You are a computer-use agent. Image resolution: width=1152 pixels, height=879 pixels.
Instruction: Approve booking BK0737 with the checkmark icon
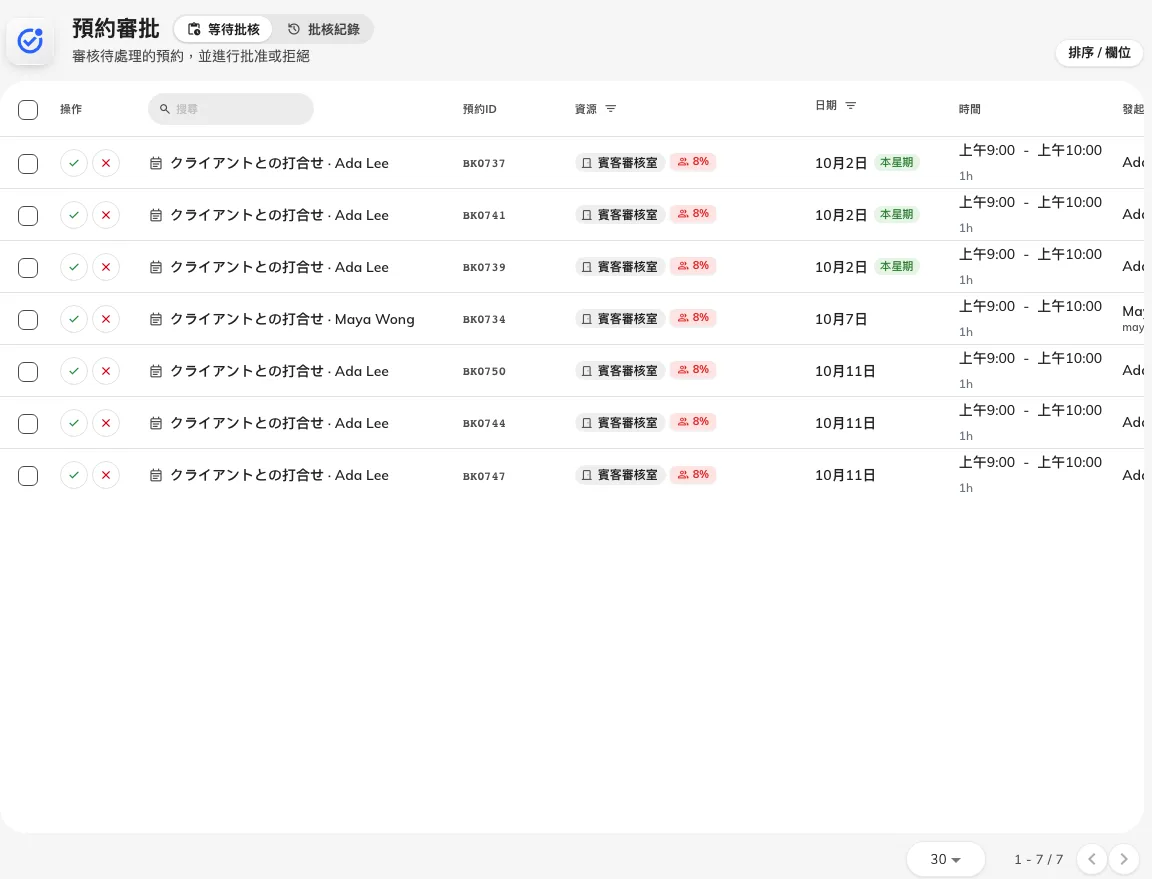(73, 163)
